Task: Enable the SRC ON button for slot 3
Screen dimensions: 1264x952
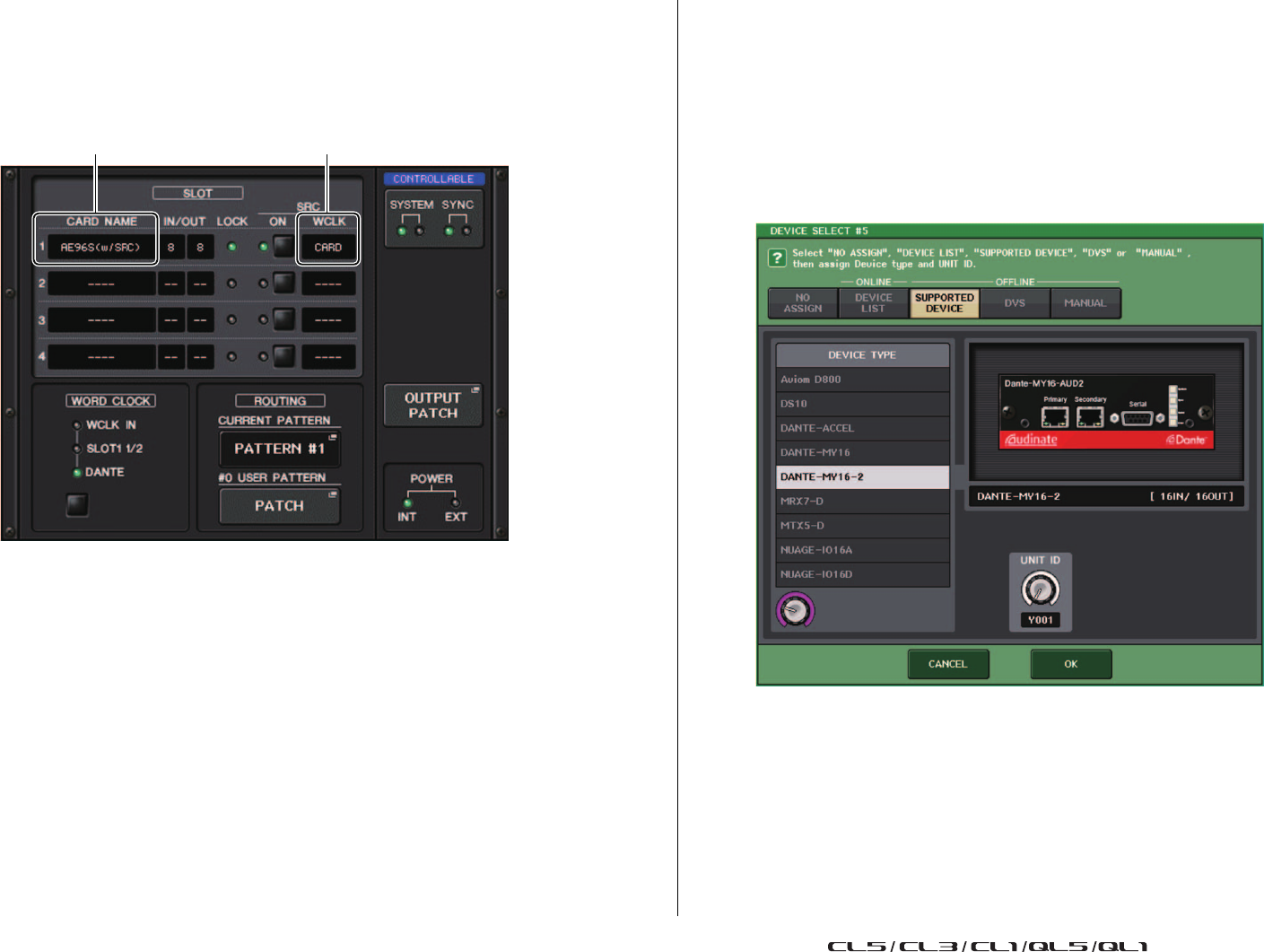Action: (x=284, y=319)
